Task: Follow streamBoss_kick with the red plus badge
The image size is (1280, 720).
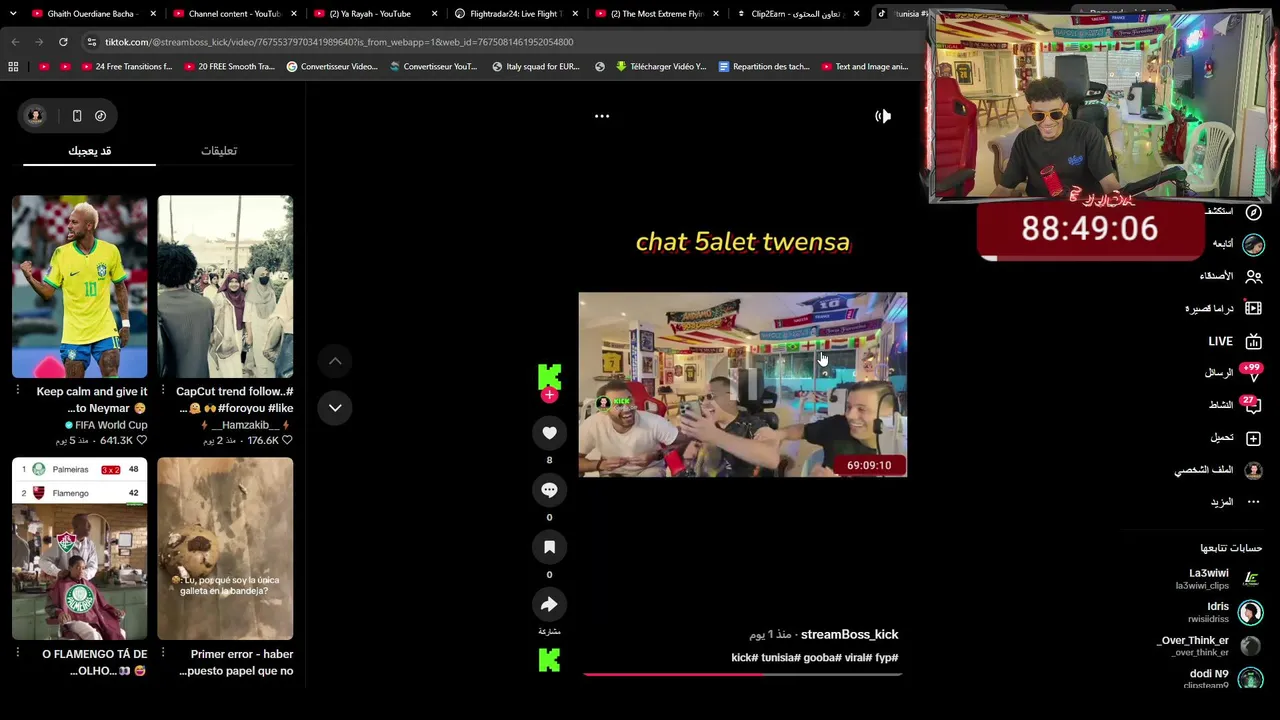Action: (x=549, y=395)
